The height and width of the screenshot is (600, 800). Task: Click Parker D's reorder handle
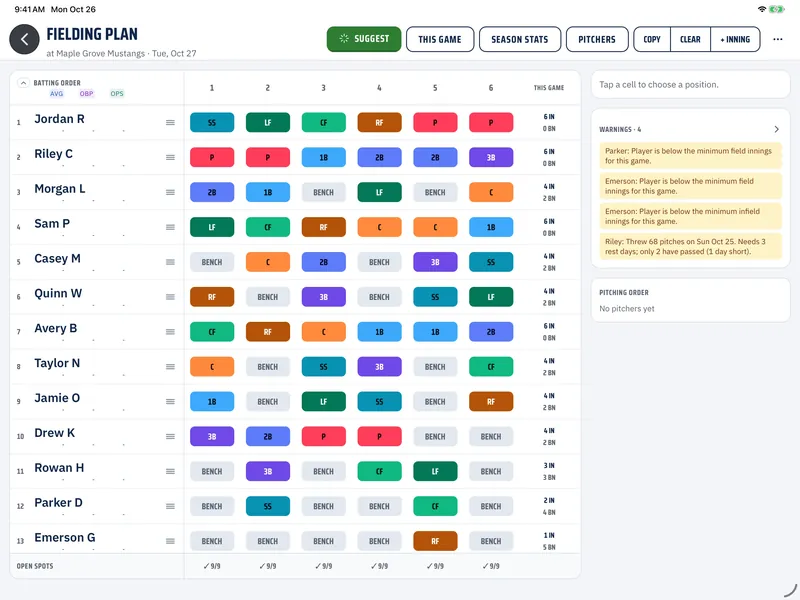click(170, 506)
